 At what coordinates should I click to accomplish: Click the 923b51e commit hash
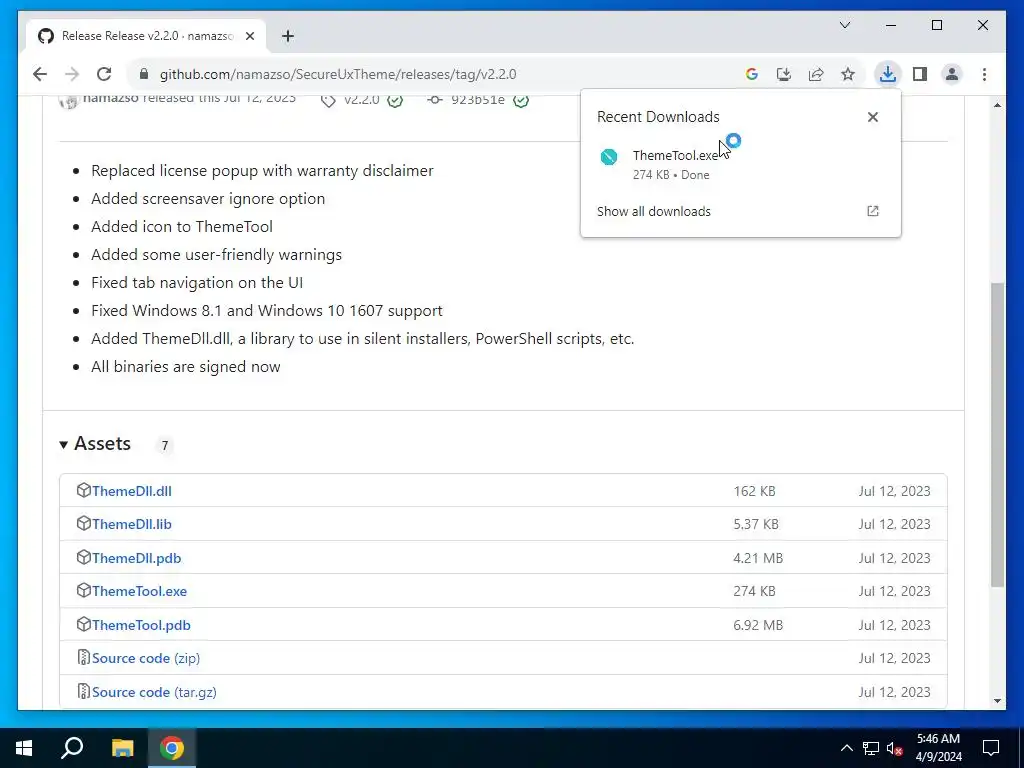pos(477,100)
